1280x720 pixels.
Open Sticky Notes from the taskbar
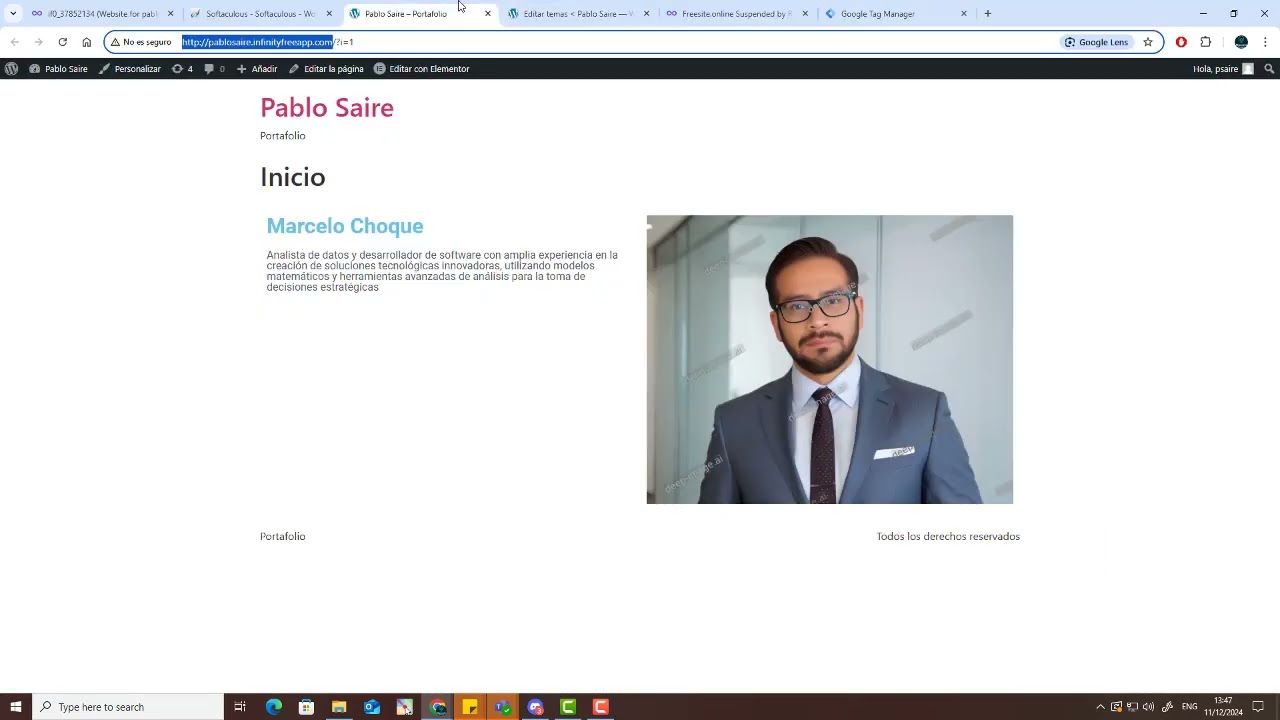click(470, 707)
